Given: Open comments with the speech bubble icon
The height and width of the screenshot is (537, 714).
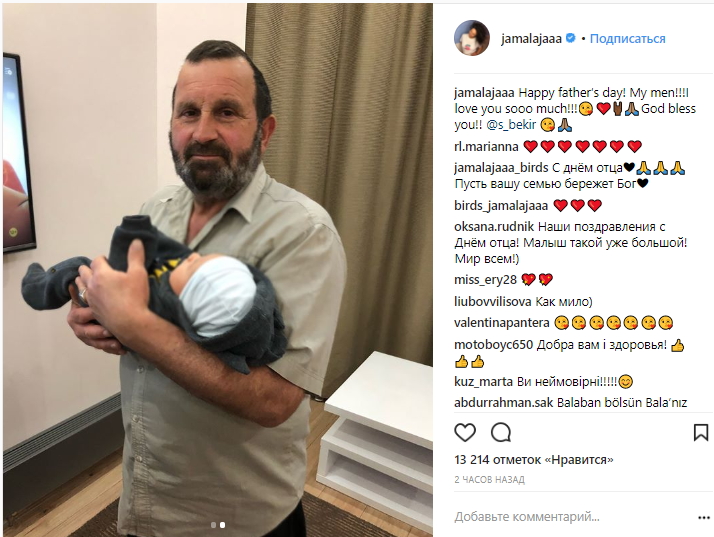Looking at the screenshot, I should (x=501, y=432).
